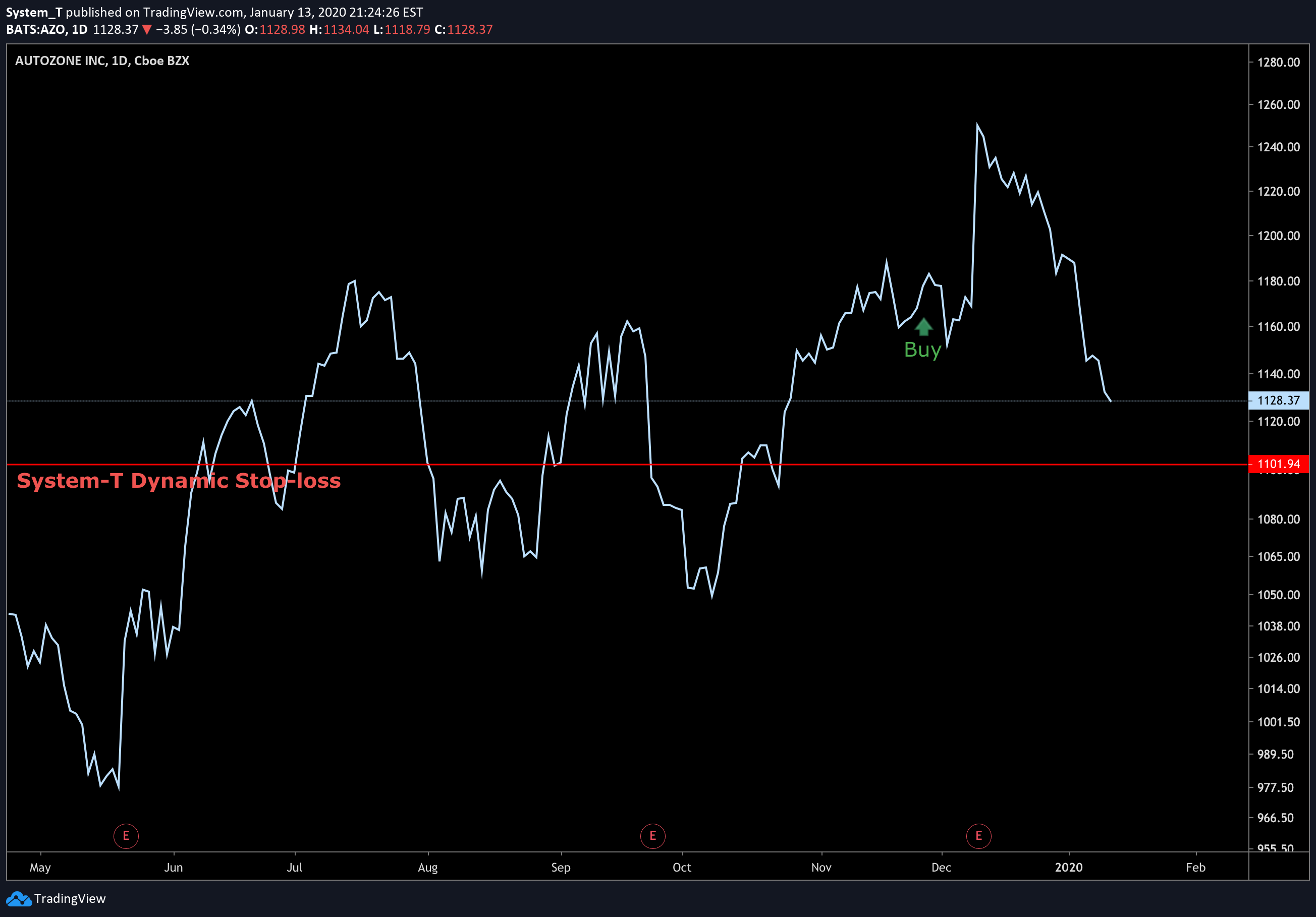Click the green Buy arrow icon

(923, 326)
